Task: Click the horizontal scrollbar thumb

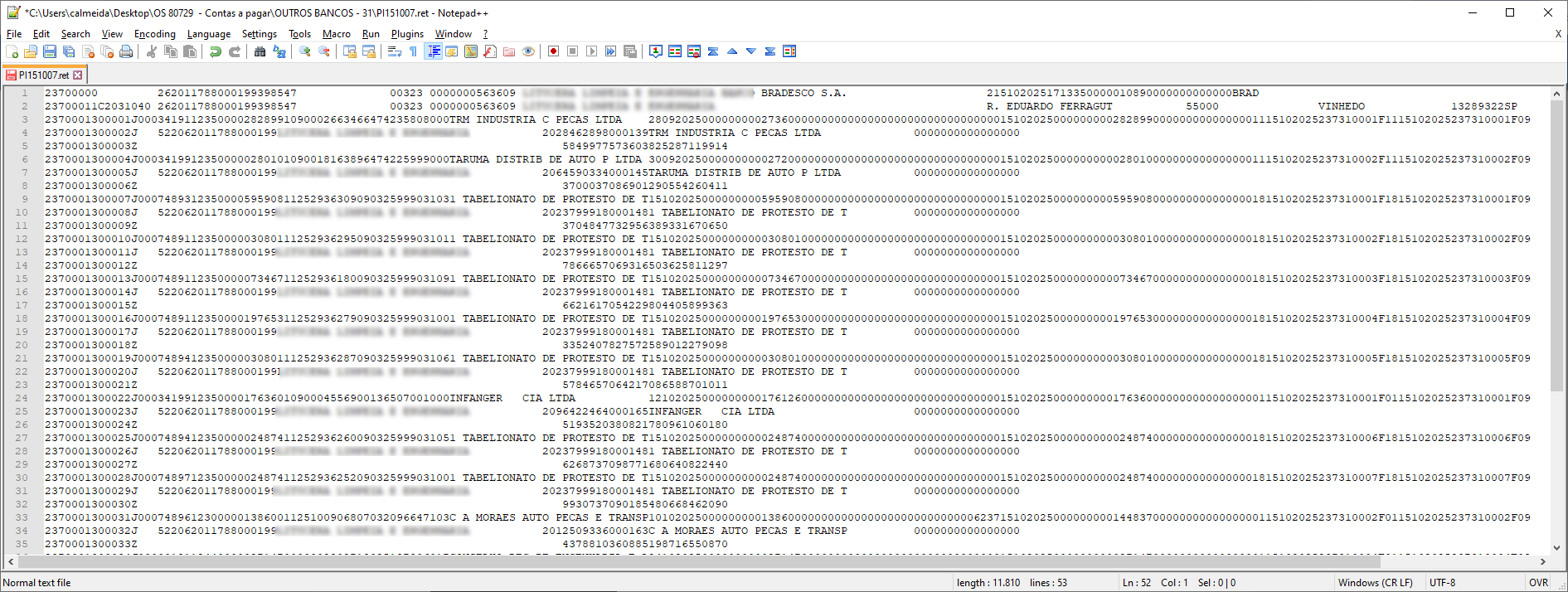Action: (697, 561)
